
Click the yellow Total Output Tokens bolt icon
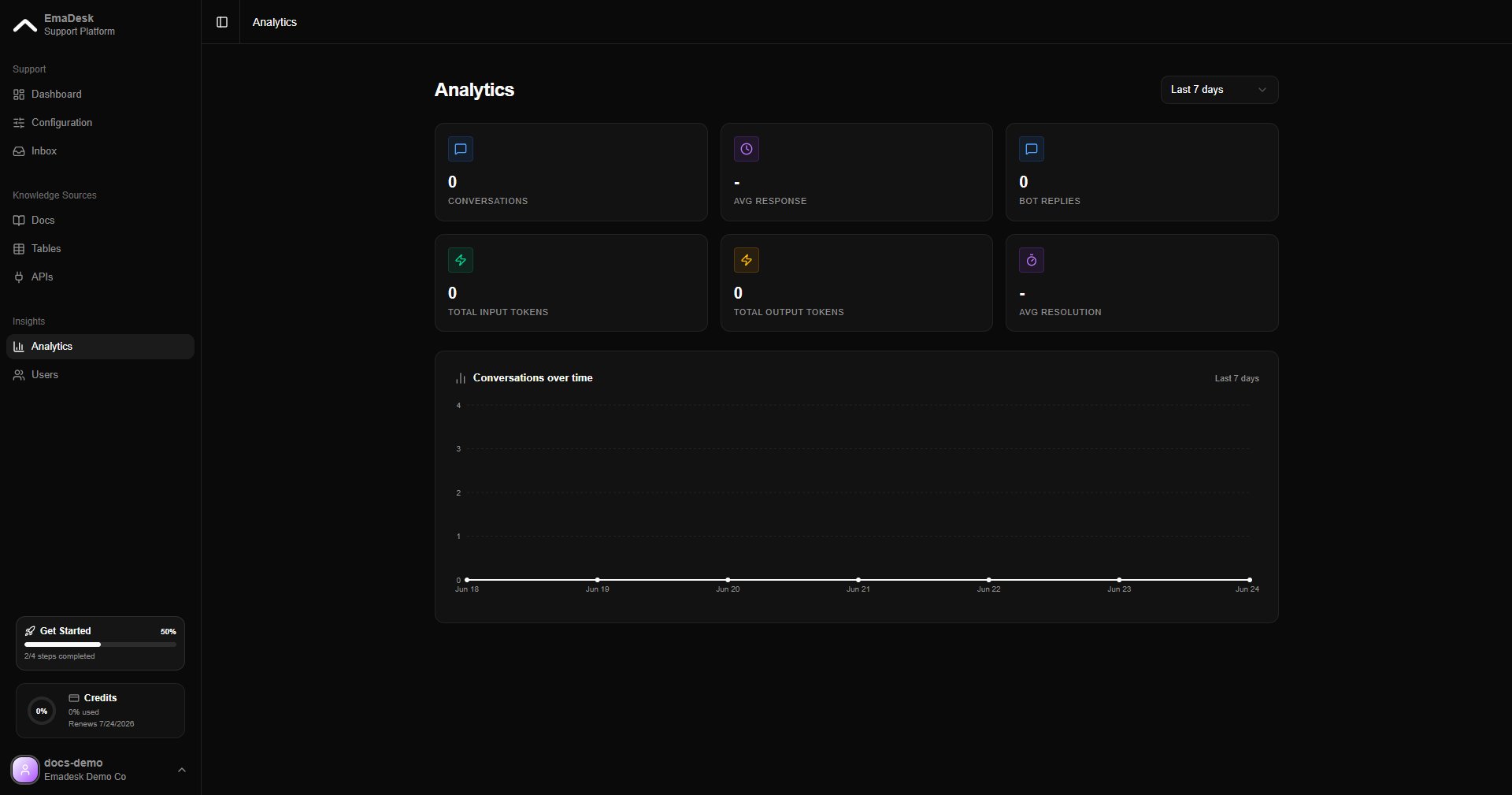(x=747, y=260)
